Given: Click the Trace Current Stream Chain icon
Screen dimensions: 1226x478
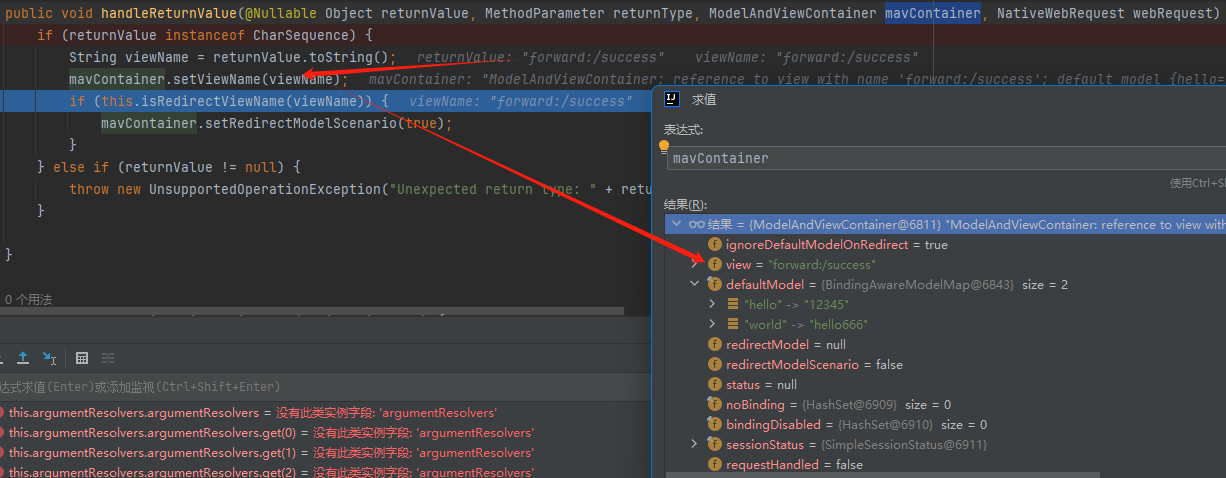Looking at the screenshot, I should click(x=108, y=357).
